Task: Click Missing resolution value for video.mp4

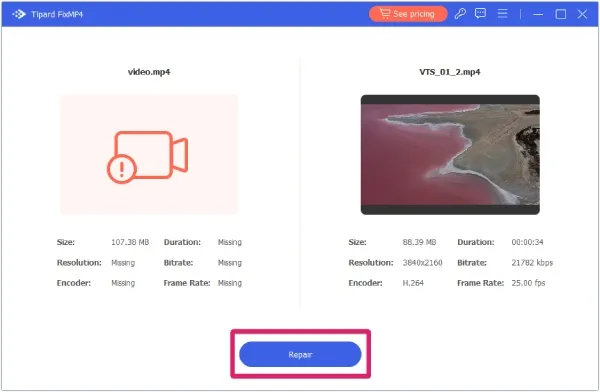Action: (x=123, y=263)
